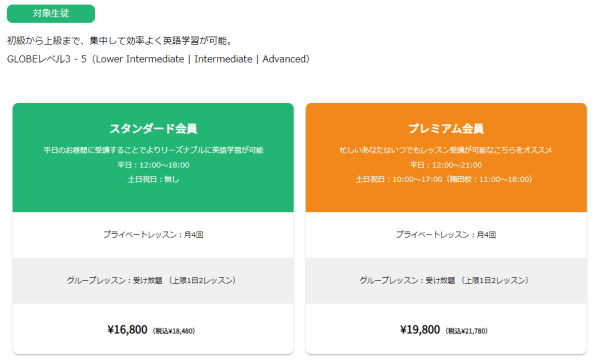Click Premium 土日祝日 10:00~17:00 line
This screenshot has width=600, height=362.
tap(444, 179)
